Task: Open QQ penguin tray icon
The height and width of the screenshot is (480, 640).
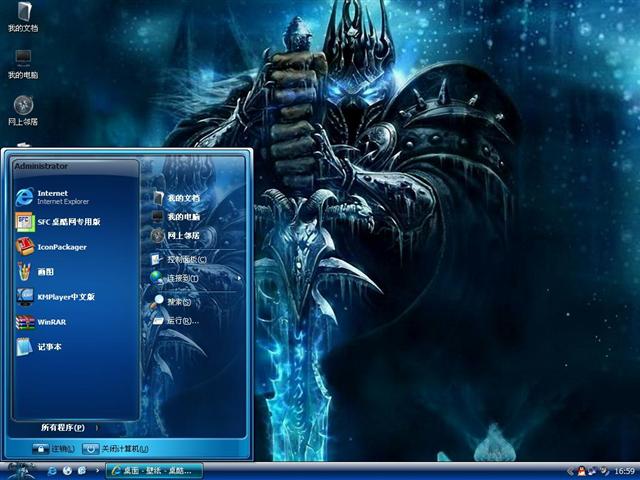Action: tap(581, 471)
